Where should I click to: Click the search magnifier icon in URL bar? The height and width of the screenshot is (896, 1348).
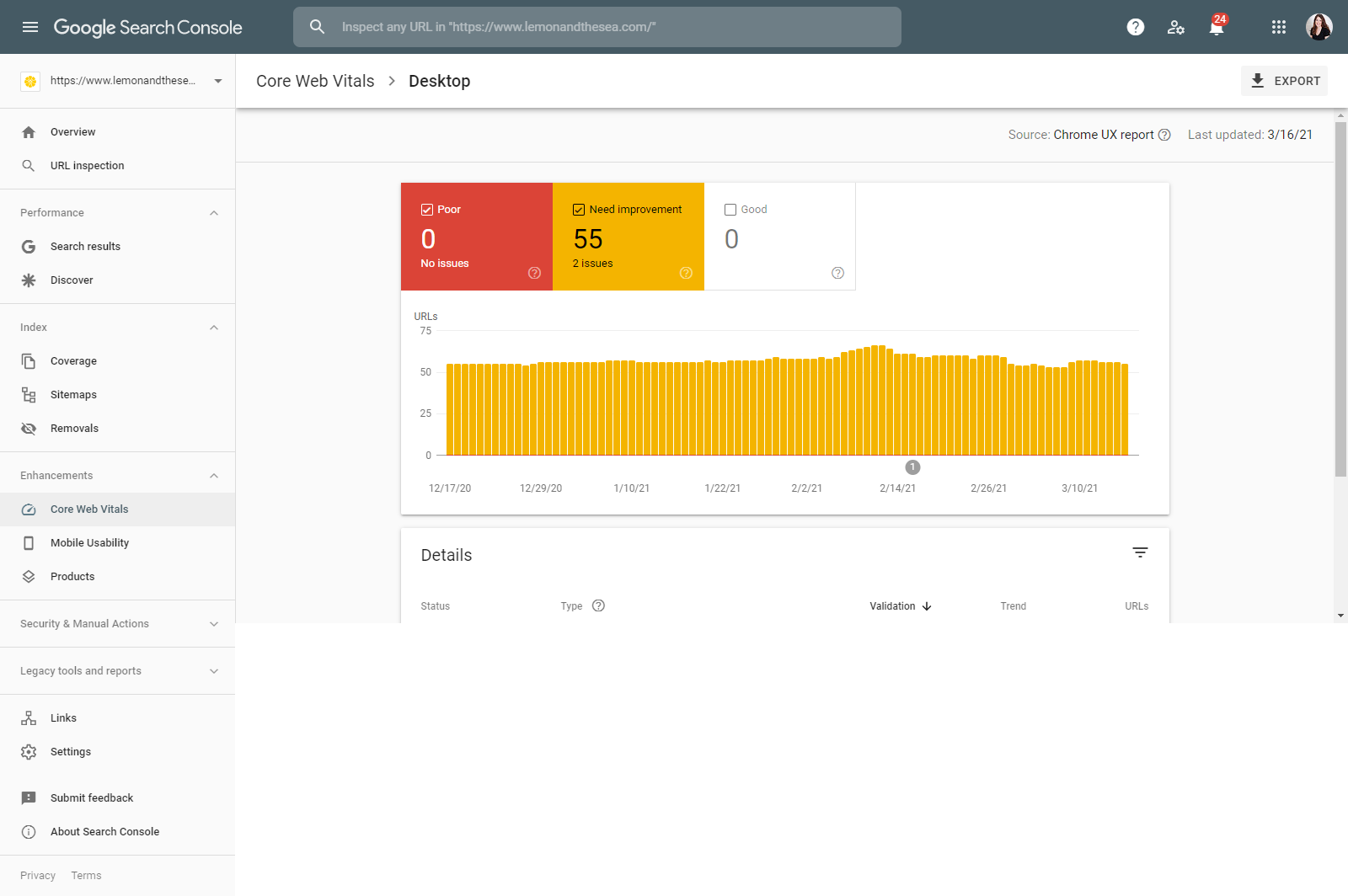[x=317, y=27]
